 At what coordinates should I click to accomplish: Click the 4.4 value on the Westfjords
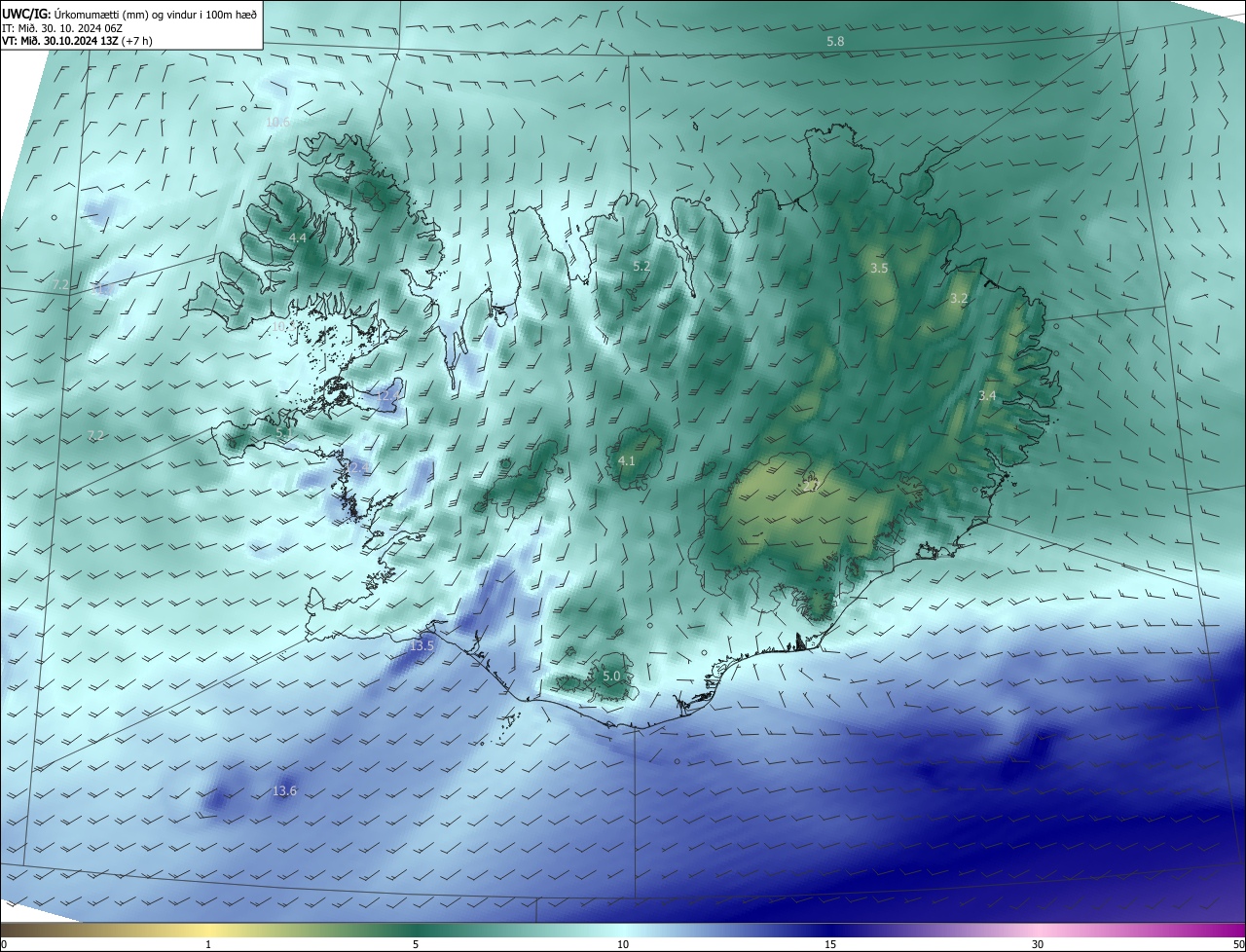click(x=298, y=238)
